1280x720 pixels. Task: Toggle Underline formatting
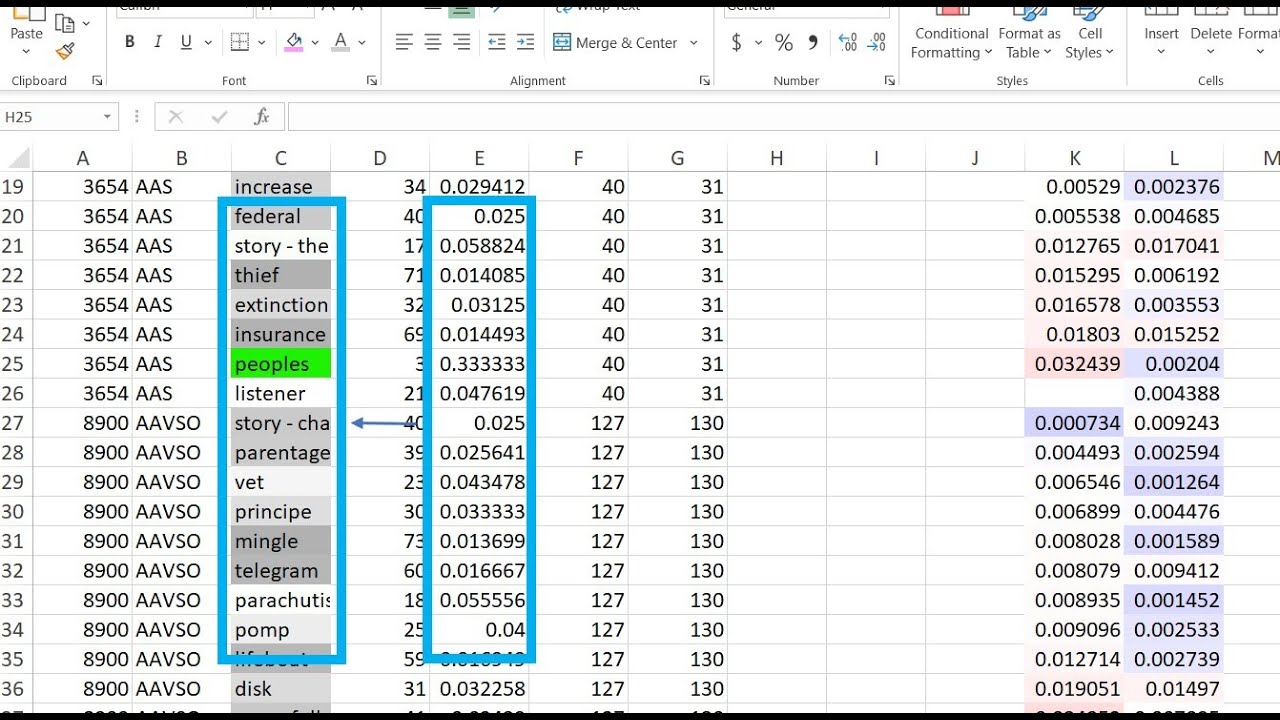pos(185,42)
